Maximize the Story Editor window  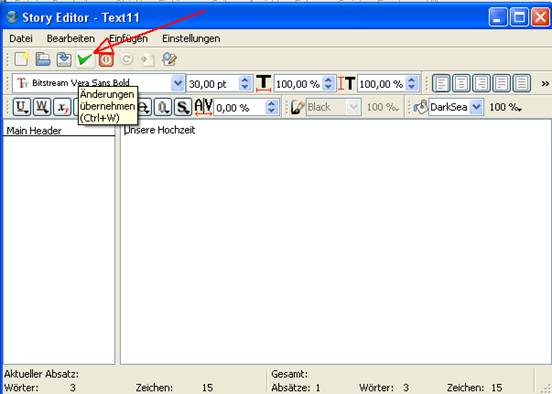[519, 17]
